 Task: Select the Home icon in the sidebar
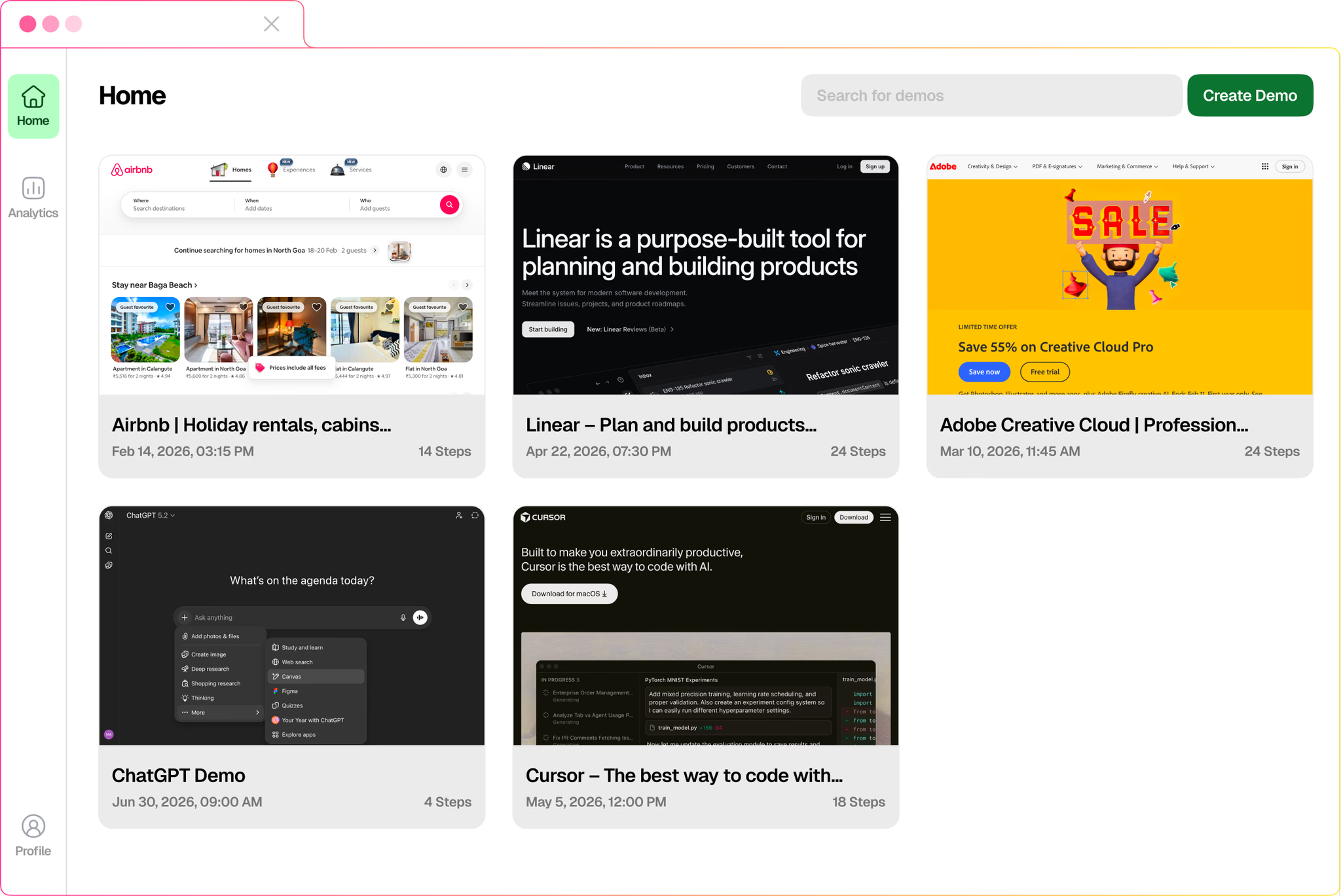[x=33, y=105]
